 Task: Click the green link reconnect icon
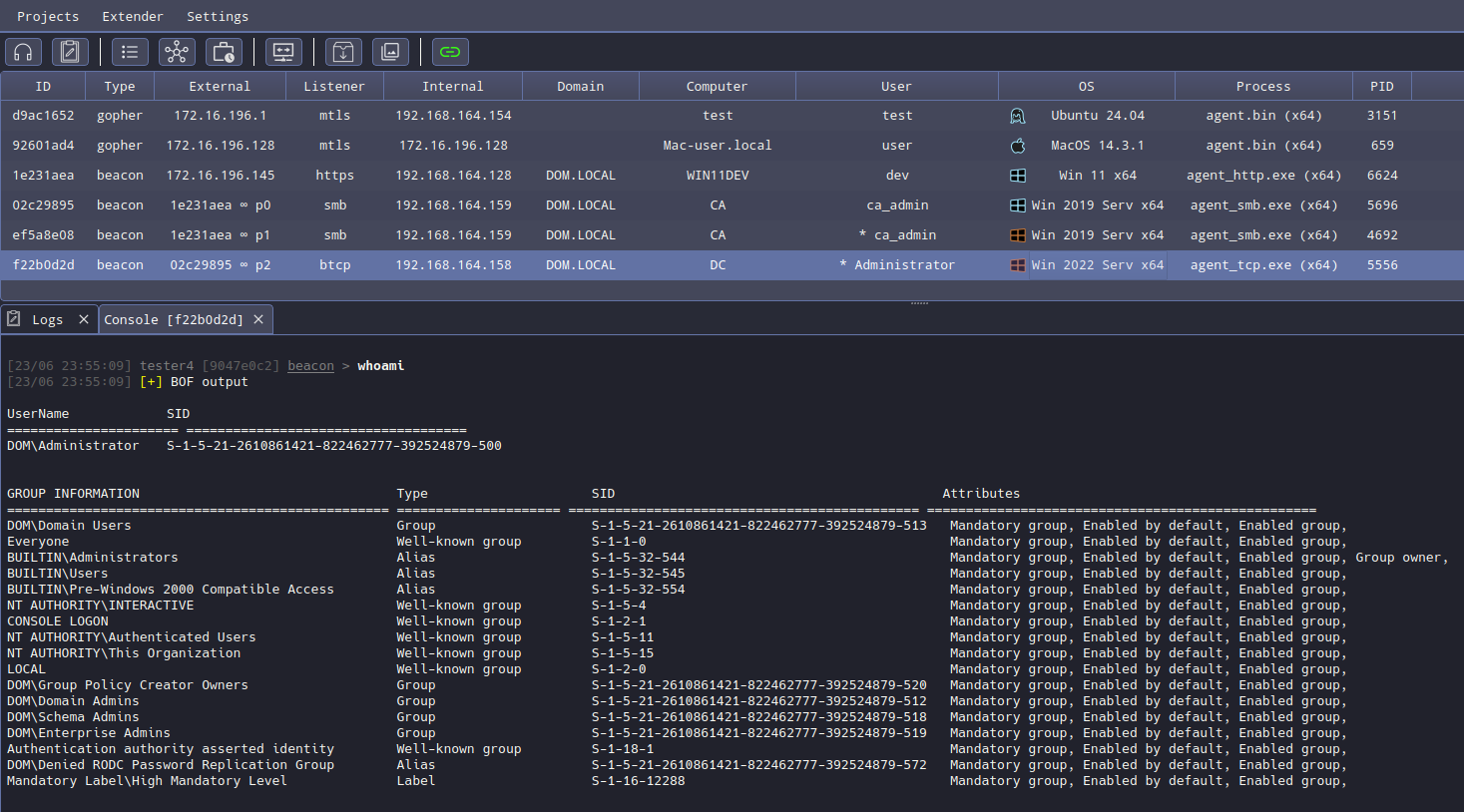[450, 52]
